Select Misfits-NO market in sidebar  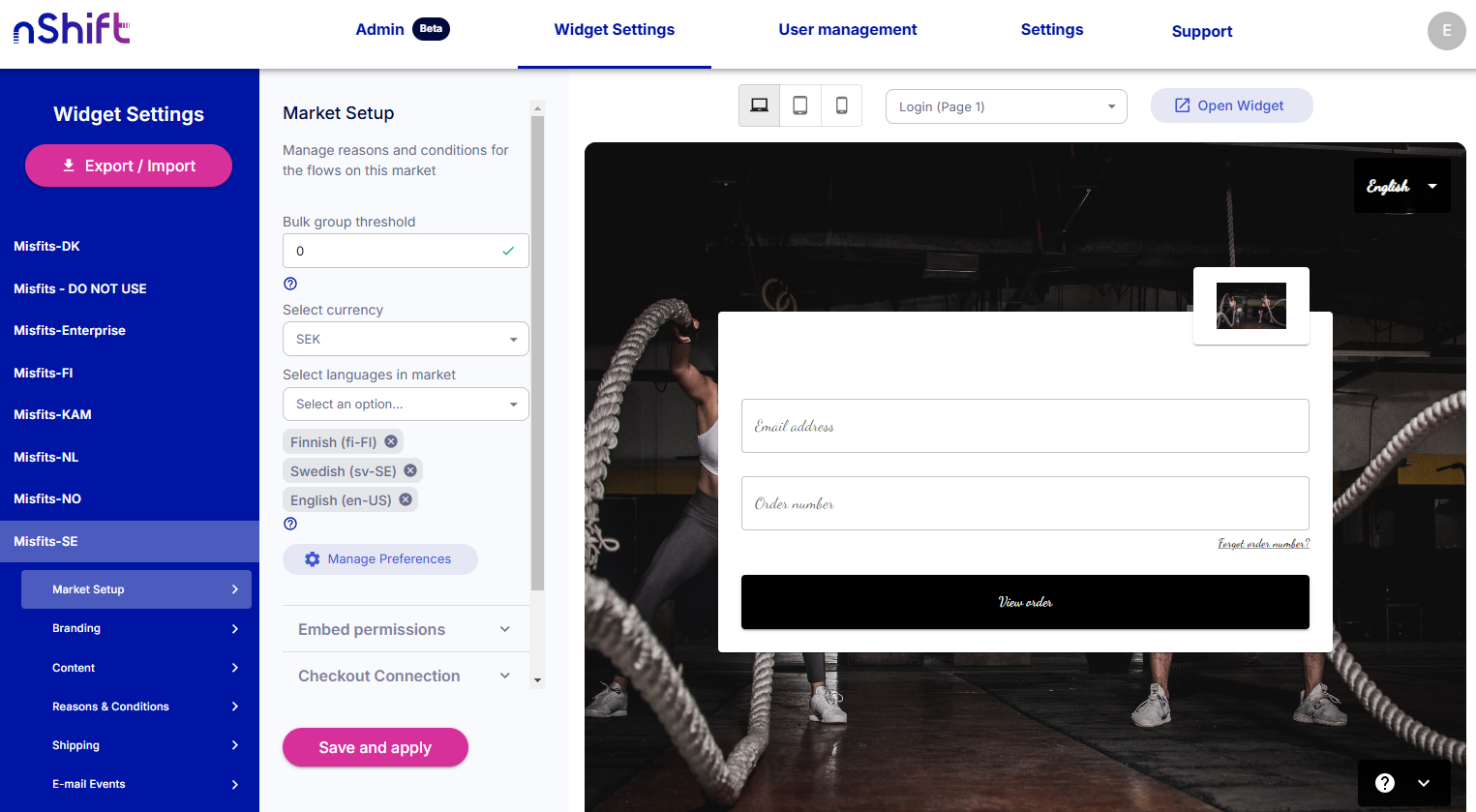(x=47, y=498)
